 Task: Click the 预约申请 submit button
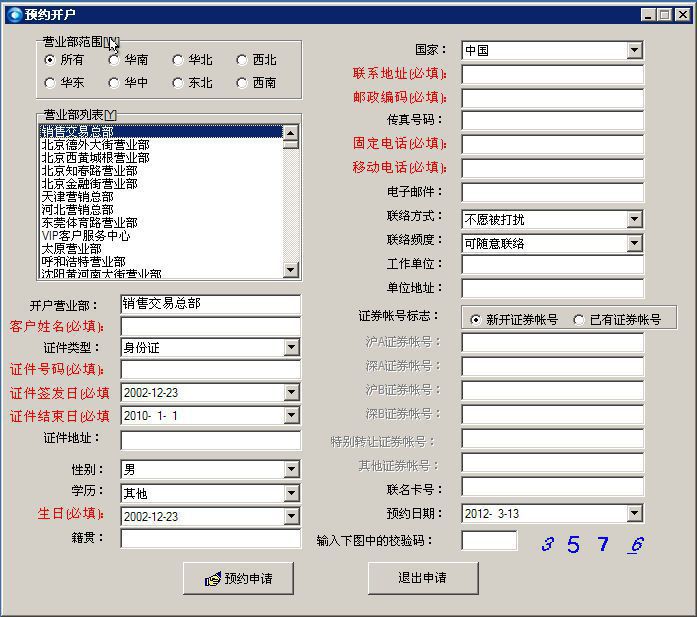238,578
